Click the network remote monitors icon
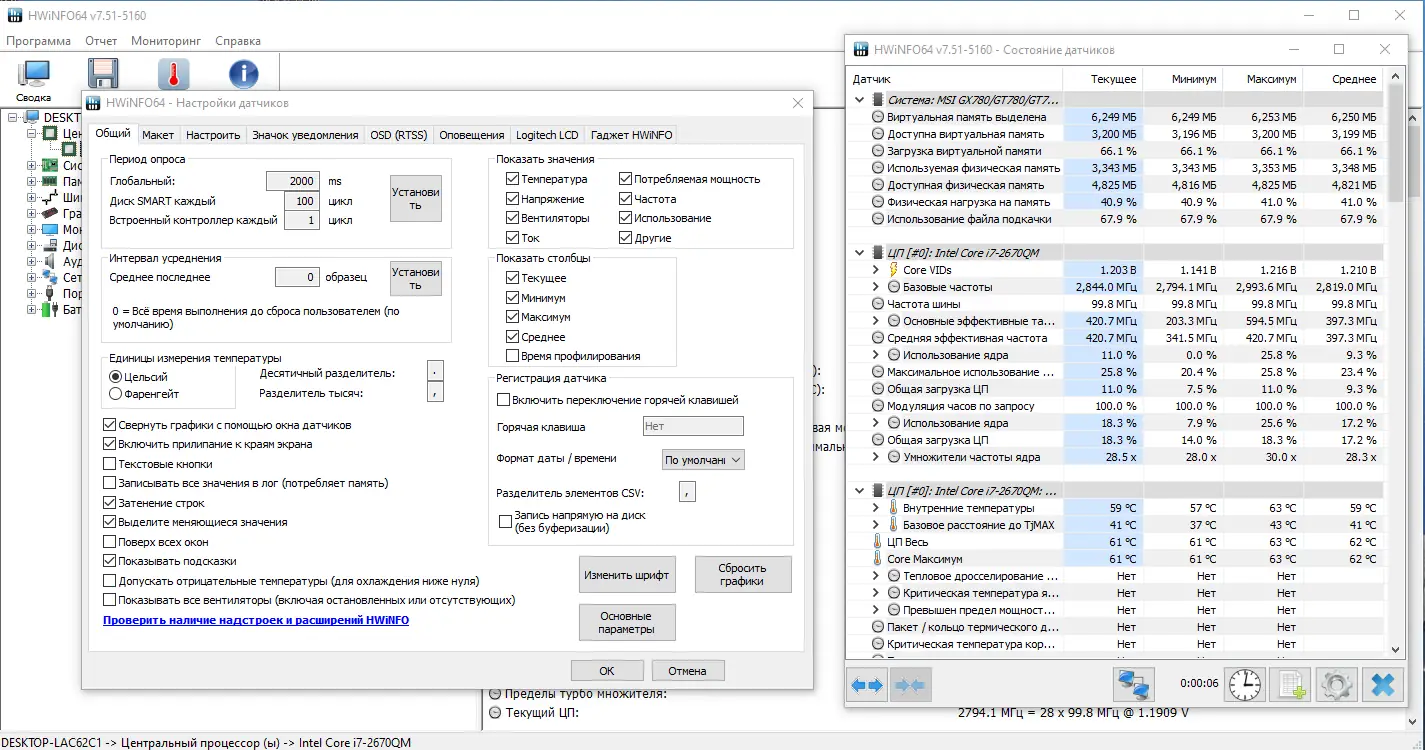Image resolution: width=1425 pixels, height=750 pixels. pos(1134,685)
